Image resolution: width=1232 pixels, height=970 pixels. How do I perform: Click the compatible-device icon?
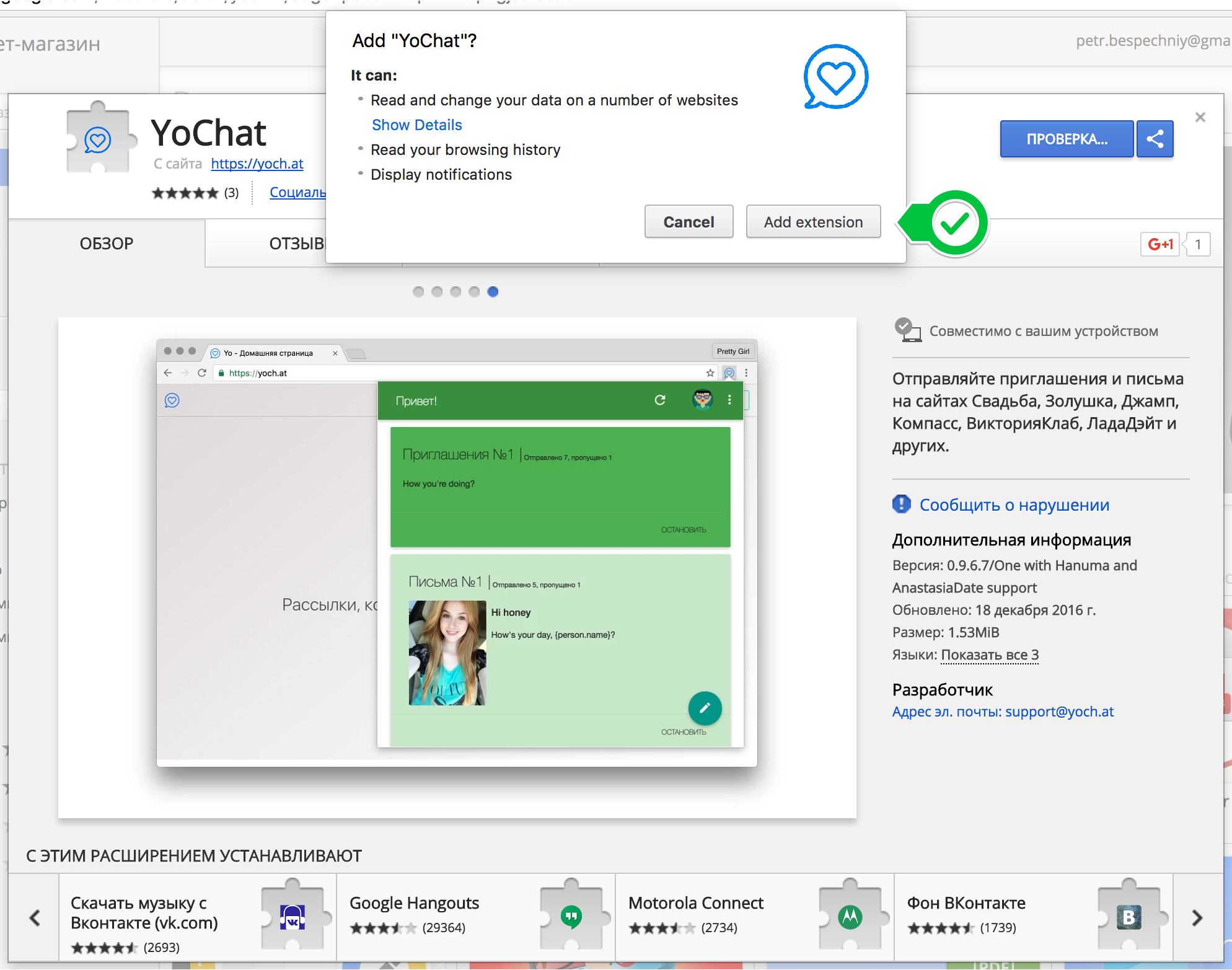907,330
